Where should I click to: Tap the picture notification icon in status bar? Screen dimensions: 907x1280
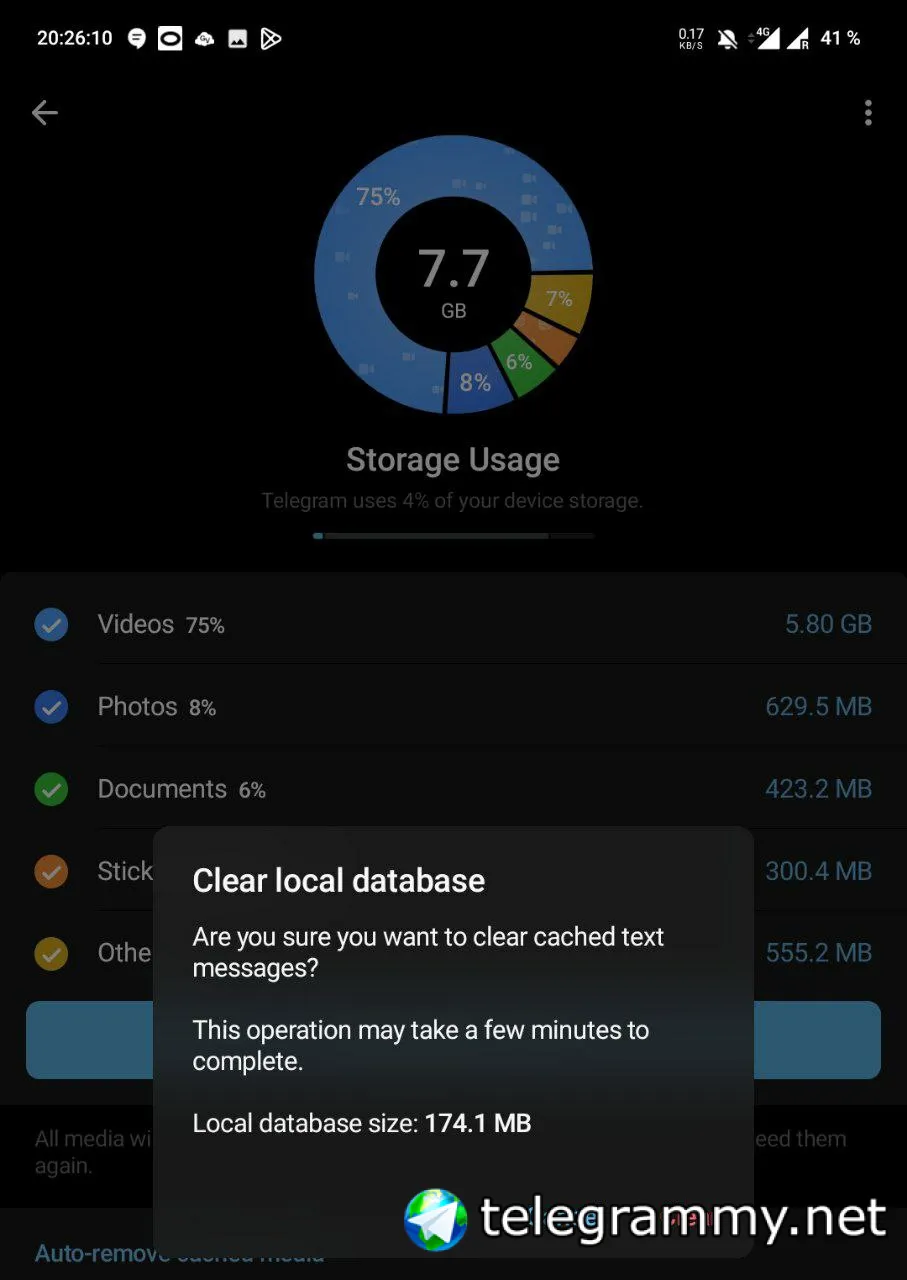tap(237, 39)
